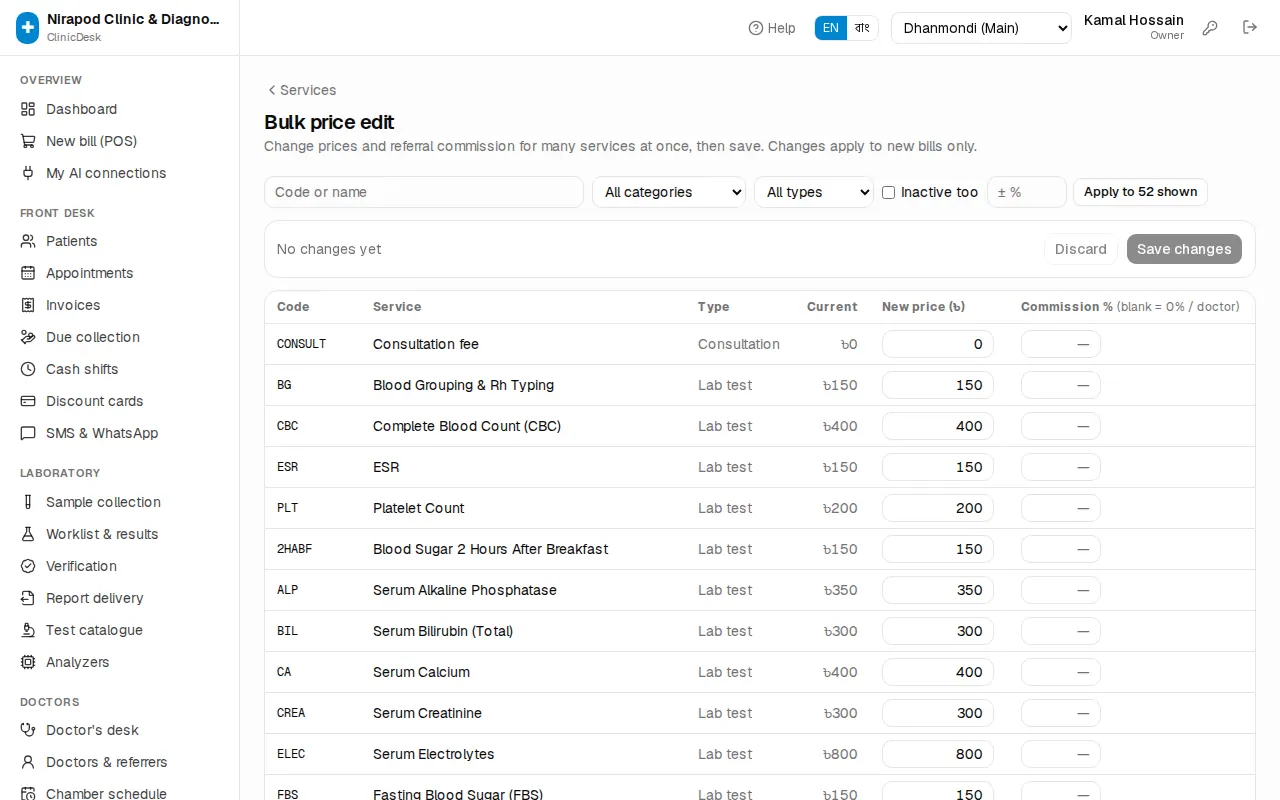Go back to Services
Screen dimensions: 1280x800
pos(301,90)
